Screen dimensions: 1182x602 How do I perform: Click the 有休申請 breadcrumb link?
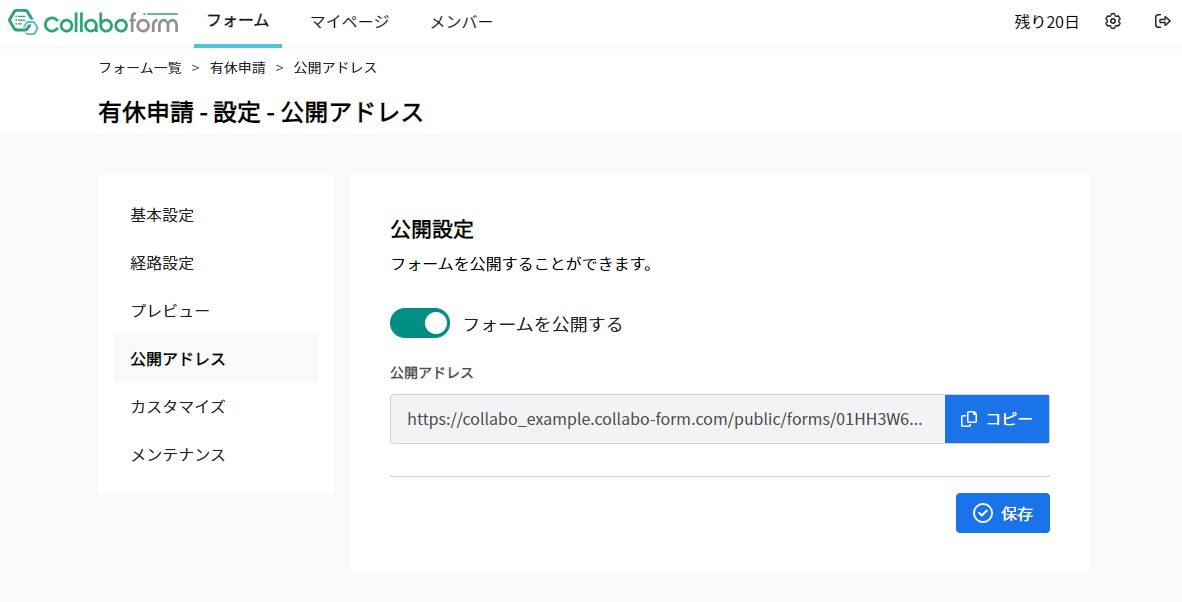click(x=237, y=68)
